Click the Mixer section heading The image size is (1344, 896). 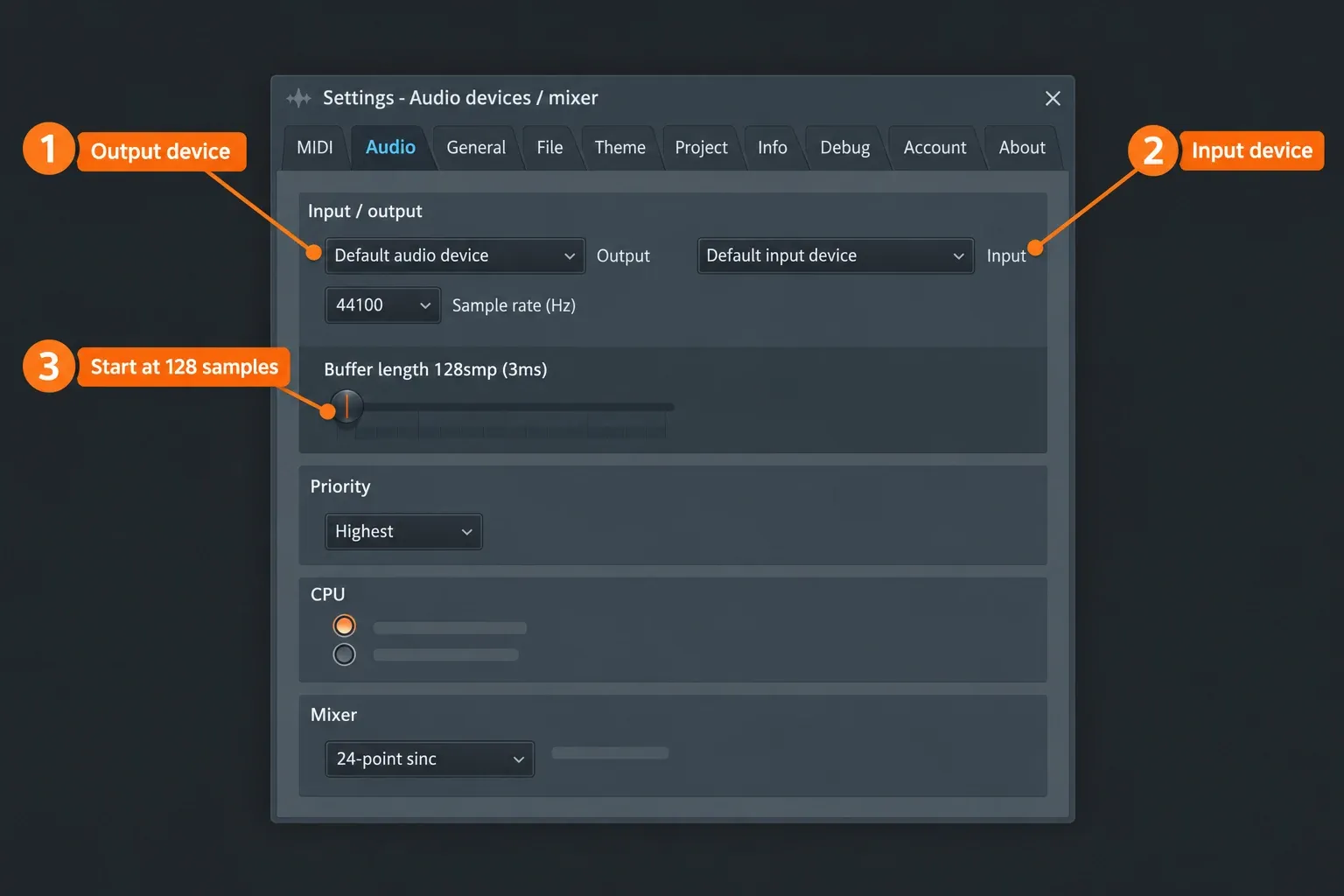click(333, 715)
